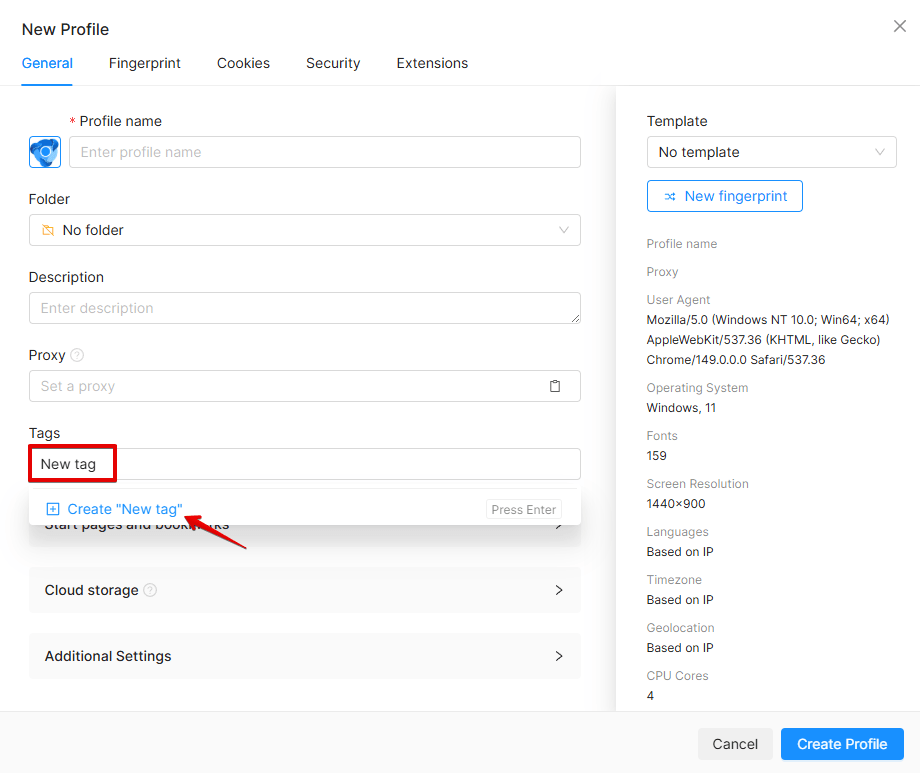This screenshot has width=920, height=773.
Task: Close the New Profile dialog with X
Action: (899, 26)
